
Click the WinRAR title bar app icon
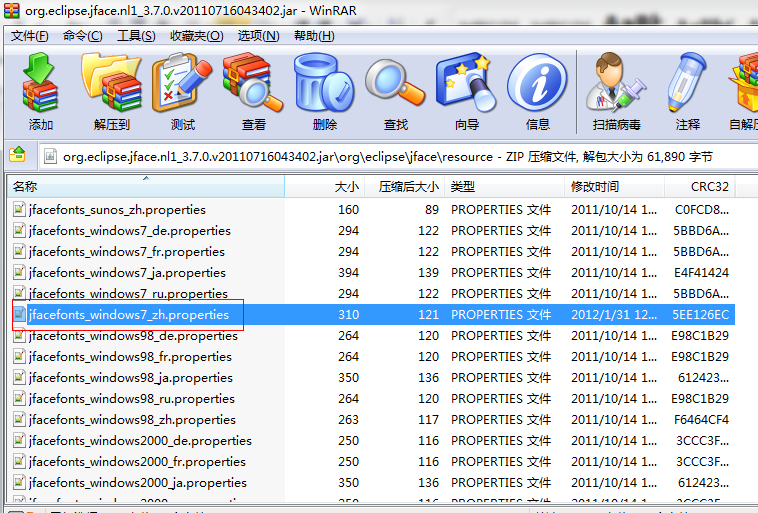coord(12,10)
